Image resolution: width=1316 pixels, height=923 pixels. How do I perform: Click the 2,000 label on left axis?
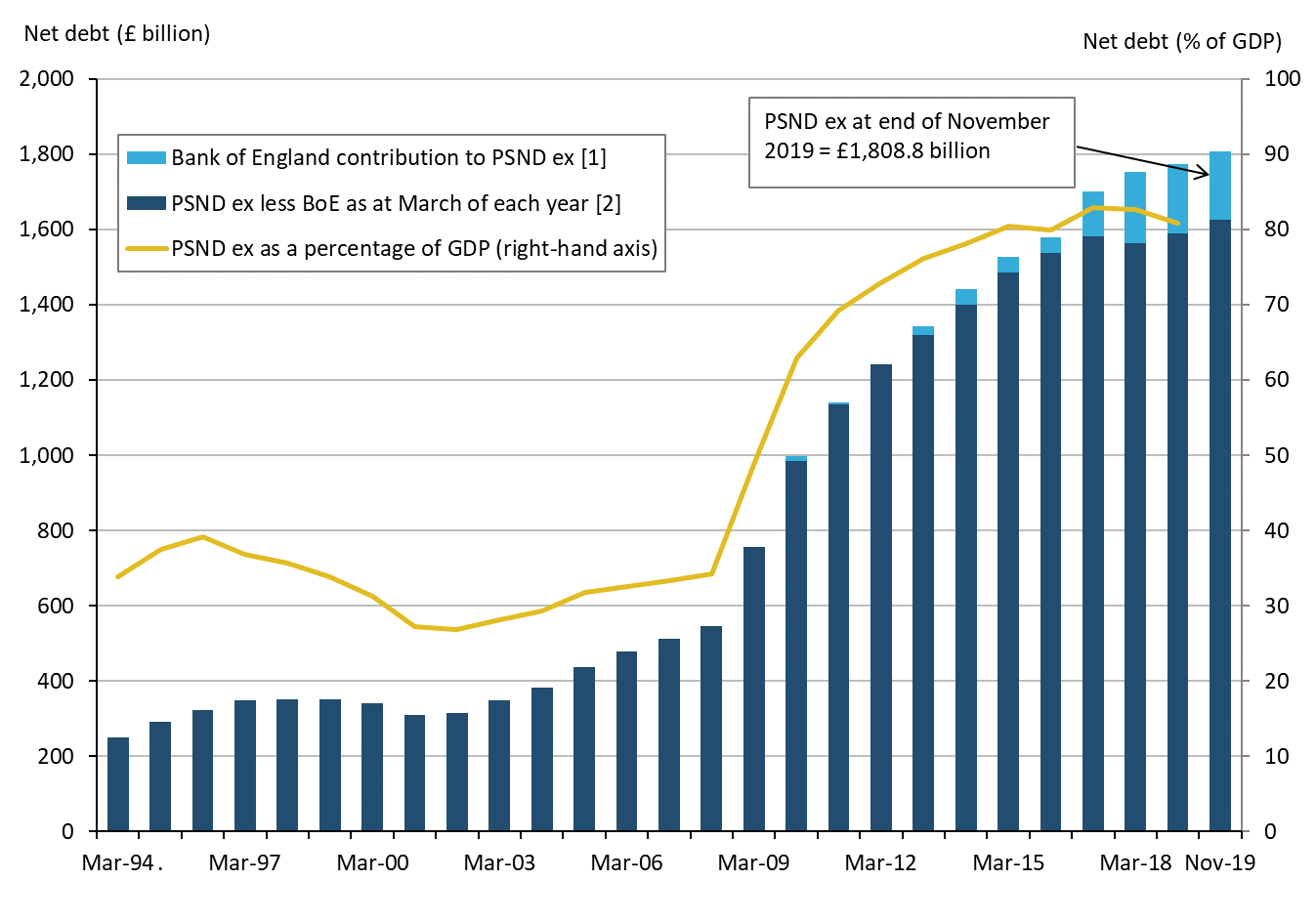(x=47, y=78)
